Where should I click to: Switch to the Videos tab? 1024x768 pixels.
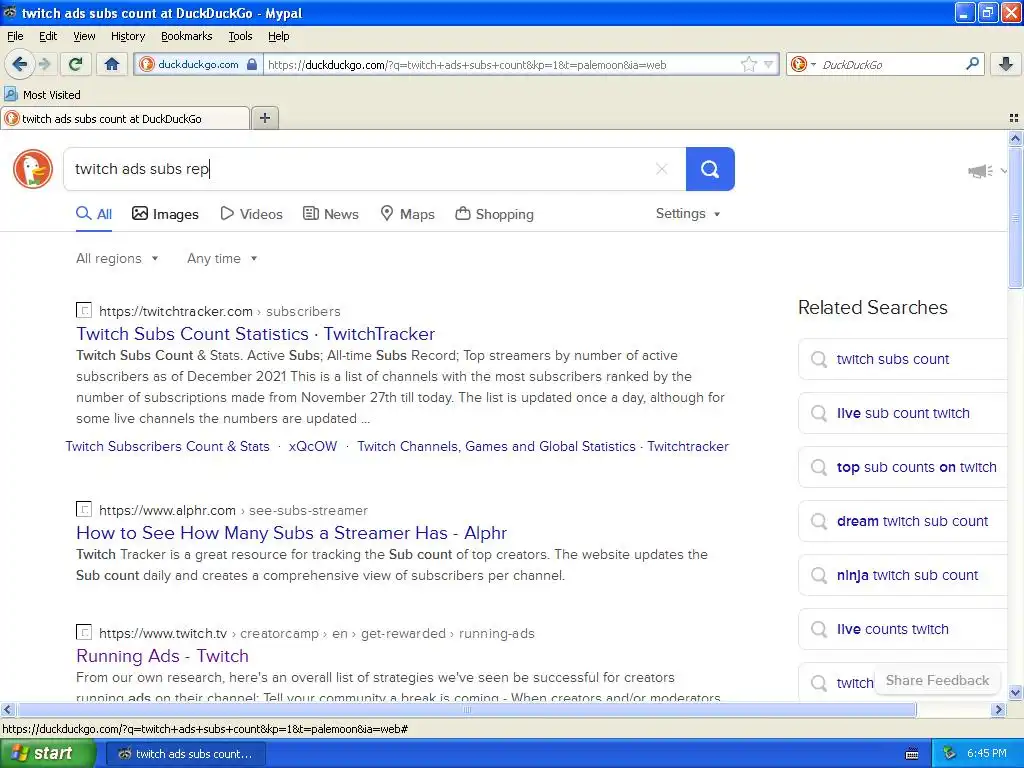click(251, 214)
